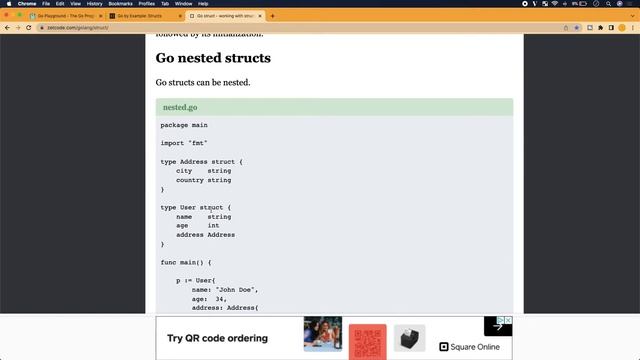Image resolution: width=640 pixels, height=360 pixels.
Task: Open a new tab with the plus button
Action: click(272, 16)
